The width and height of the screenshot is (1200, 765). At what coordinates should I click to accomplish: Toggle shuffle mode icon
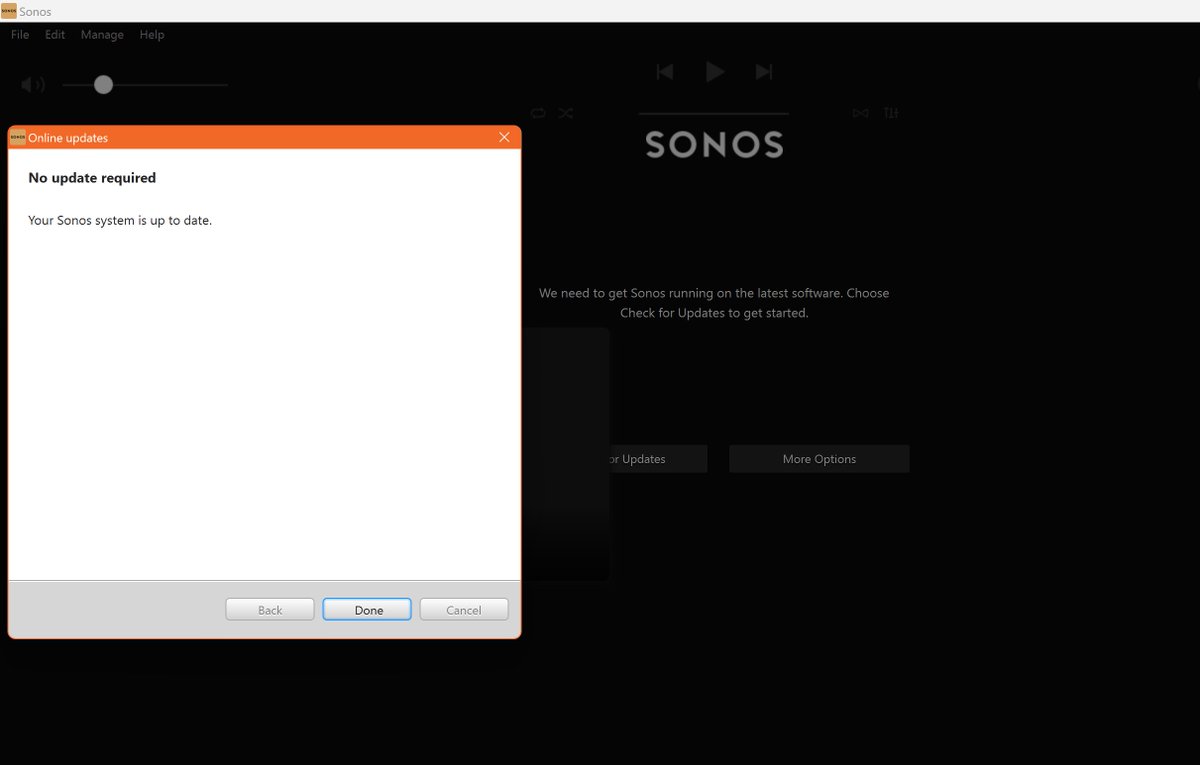coord(565,113)
